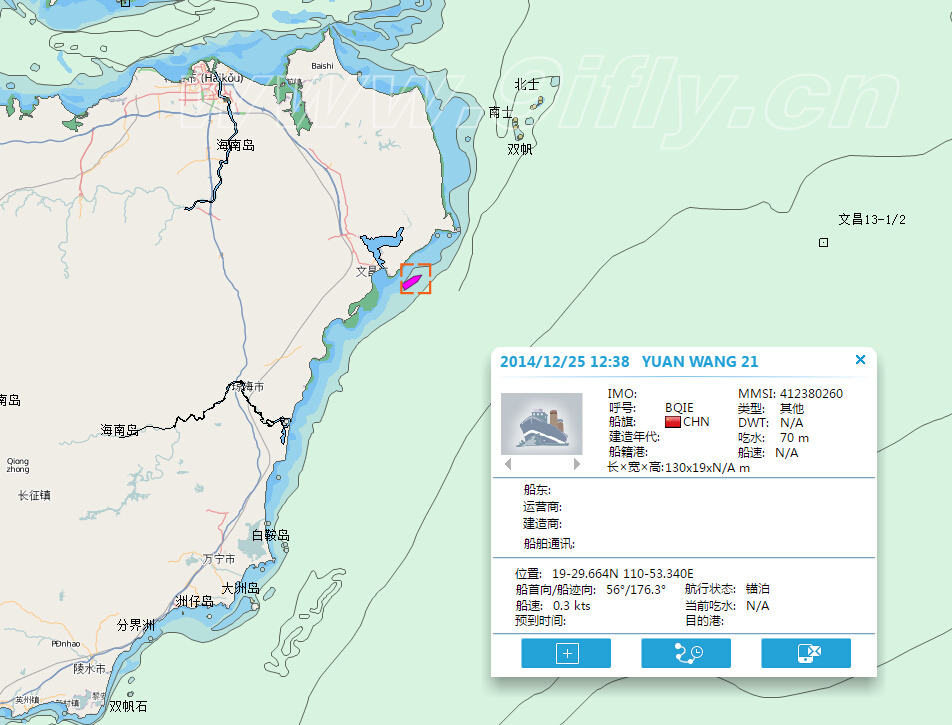Click the 文昌13-1/2 square platform marker
952x725 pixels.
pos(823,242)
